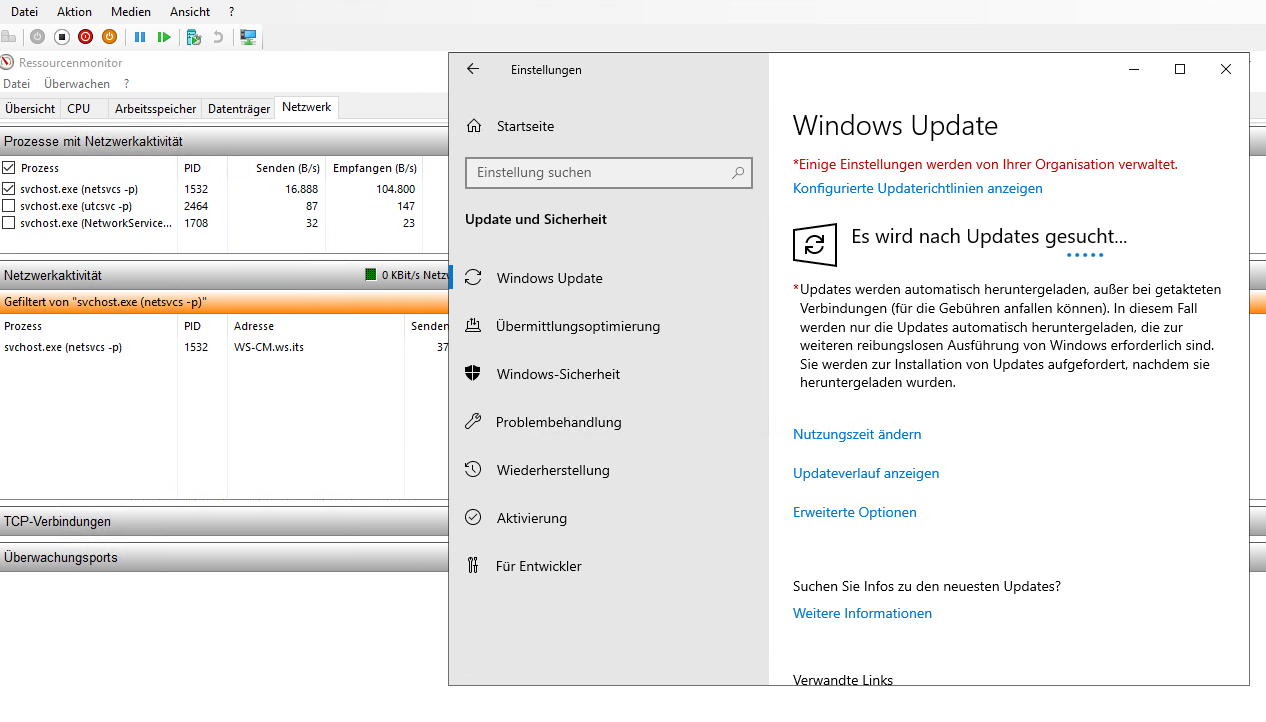Pause the virtual machine with blue pause icon

pyautogui.click(x=140, y=37)
